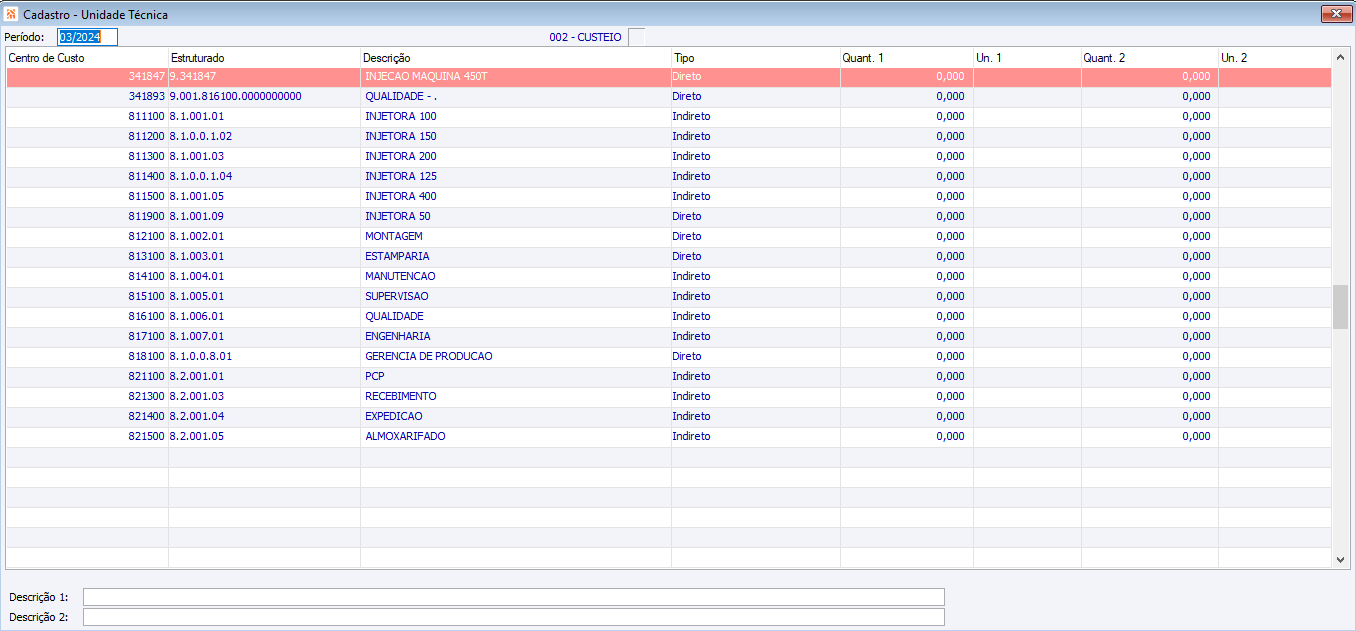Click the Un. 2 column header
The height and width of the screenshot is (631, 1356).
pos(1275,58)
